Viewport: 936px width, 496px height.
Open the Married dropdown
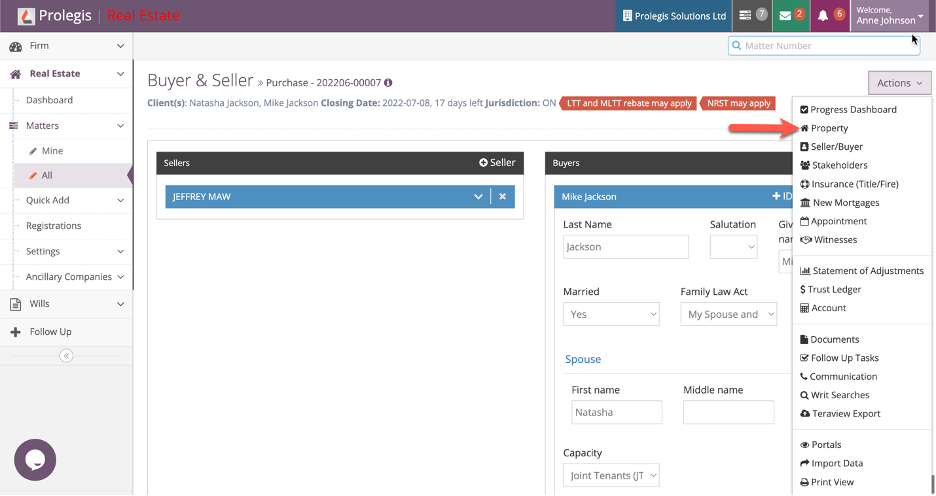click(x=611, y=314)
